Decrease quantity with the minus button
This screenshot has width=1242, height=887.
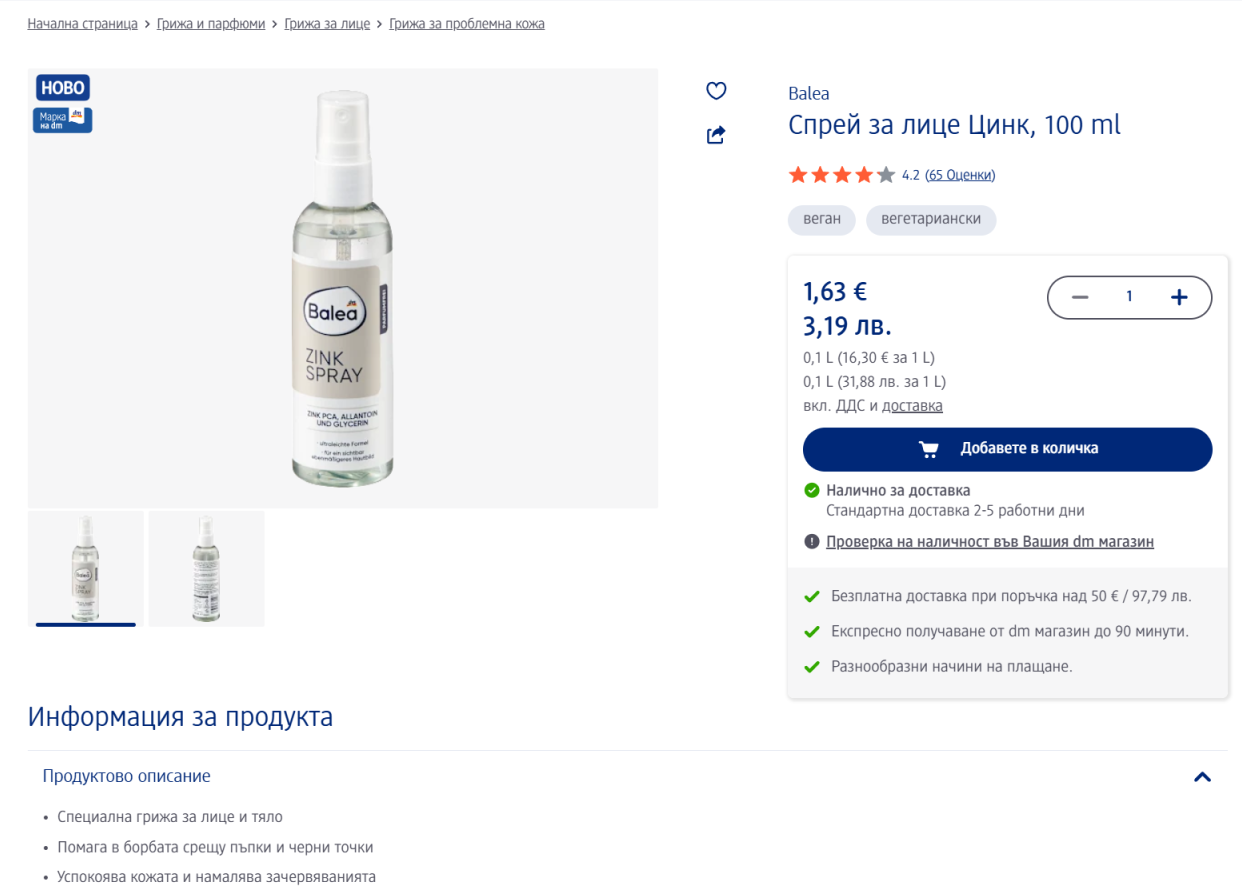coord(1080,297)
